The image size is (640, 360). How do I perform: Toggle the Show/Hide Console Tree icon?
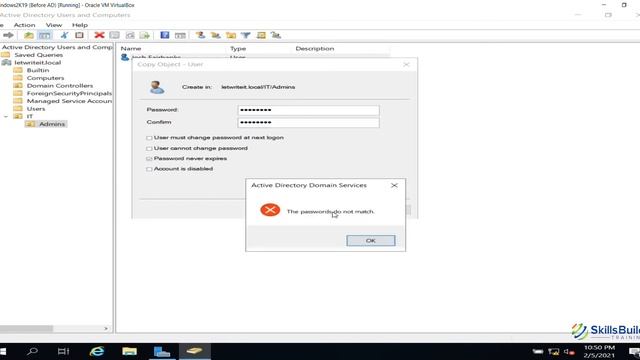pyautogui.click(x=44, y=36)
